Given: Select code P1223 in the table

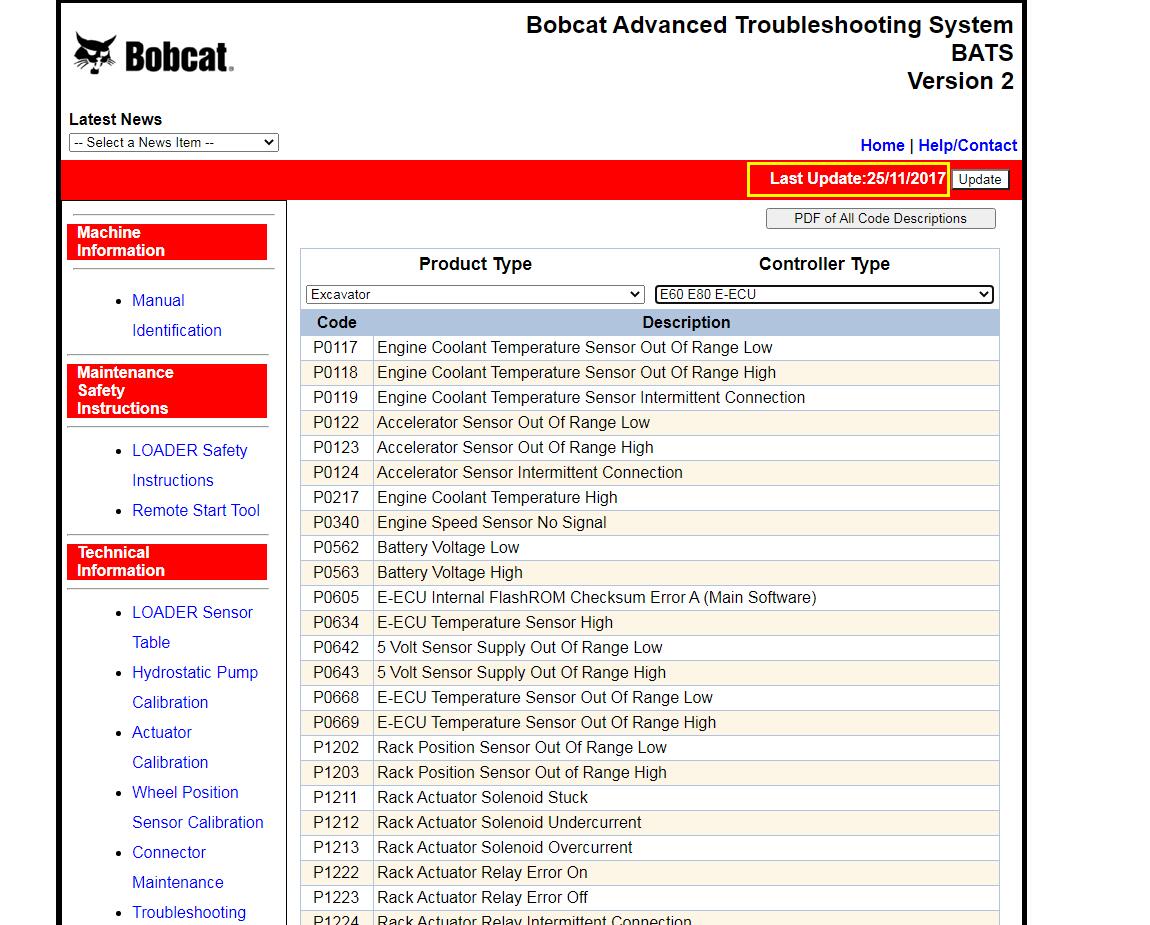Looking at the screenshot, I should point(336,897).
